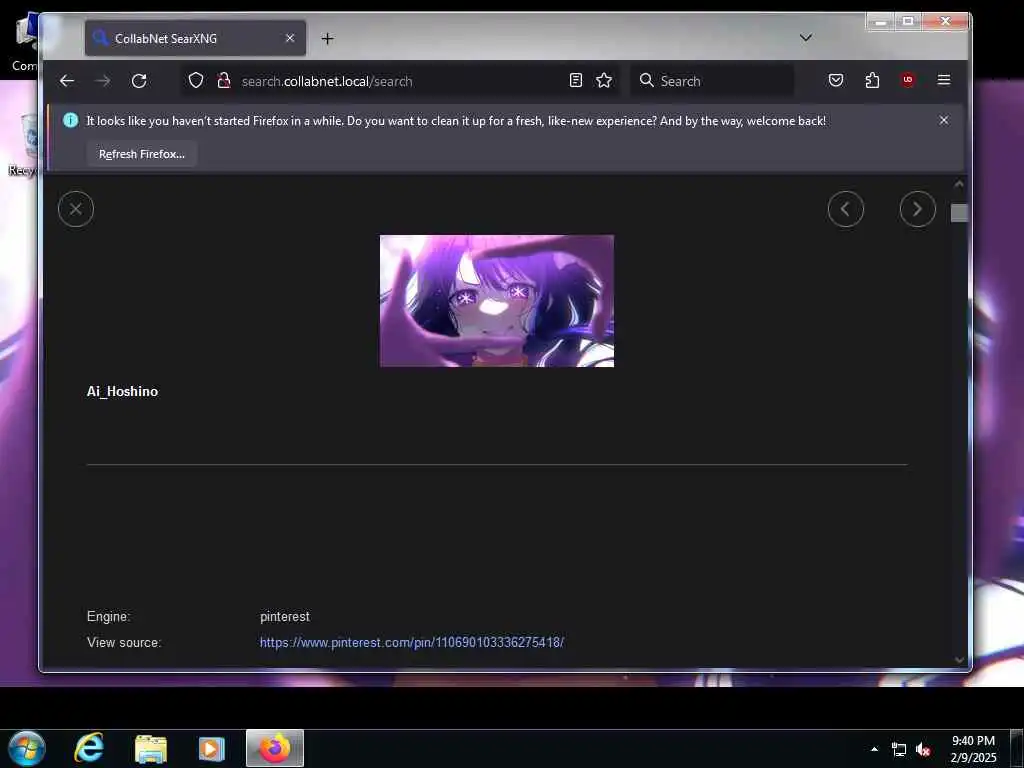Close the image detail view
The width and height of the screenshot is (1024, 768).
click(76, 209)
